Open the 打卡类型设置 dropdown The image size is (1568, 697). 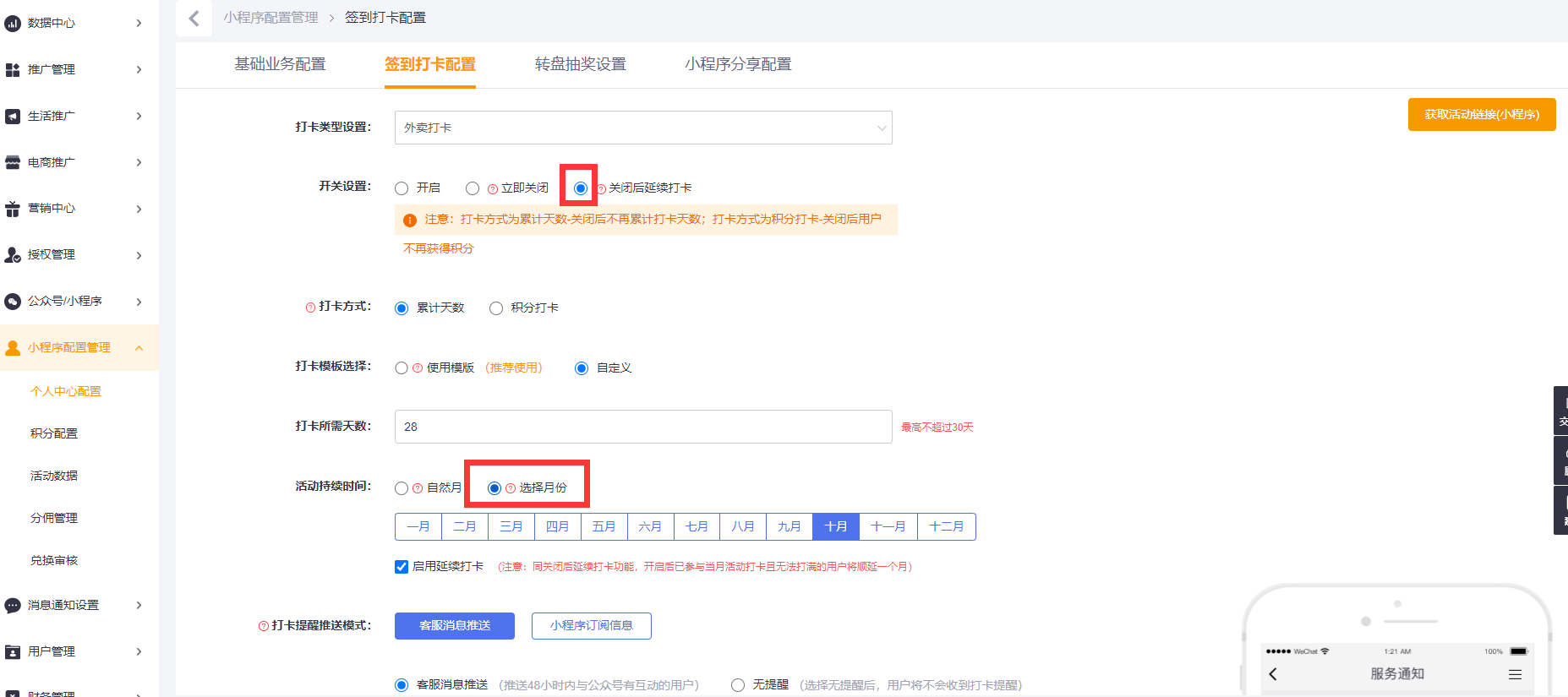click(x=642, y=128)
